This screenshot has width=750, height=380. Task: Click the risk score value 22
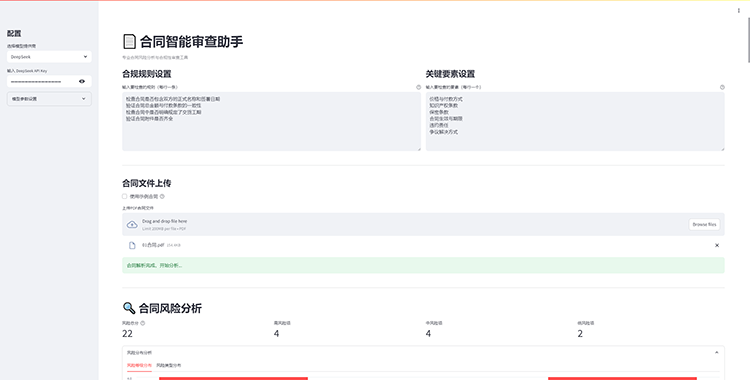127,334
